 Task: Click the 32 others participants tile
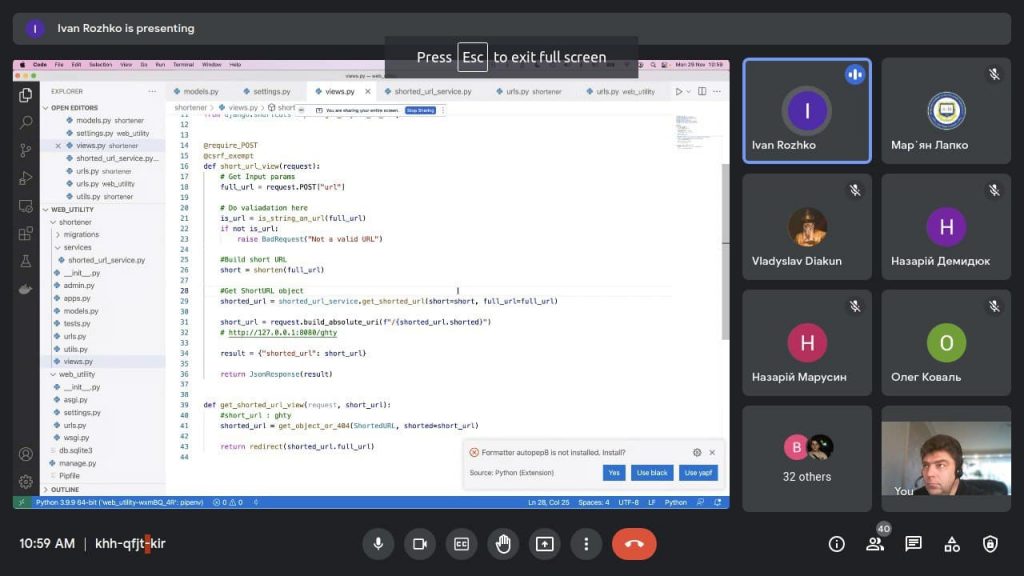807,459
